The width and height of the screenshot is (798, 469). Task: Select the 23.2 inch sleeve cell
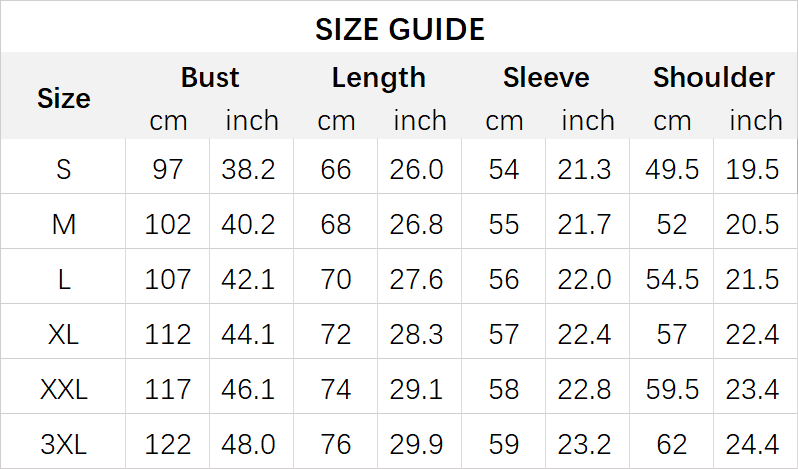(585, 442)
